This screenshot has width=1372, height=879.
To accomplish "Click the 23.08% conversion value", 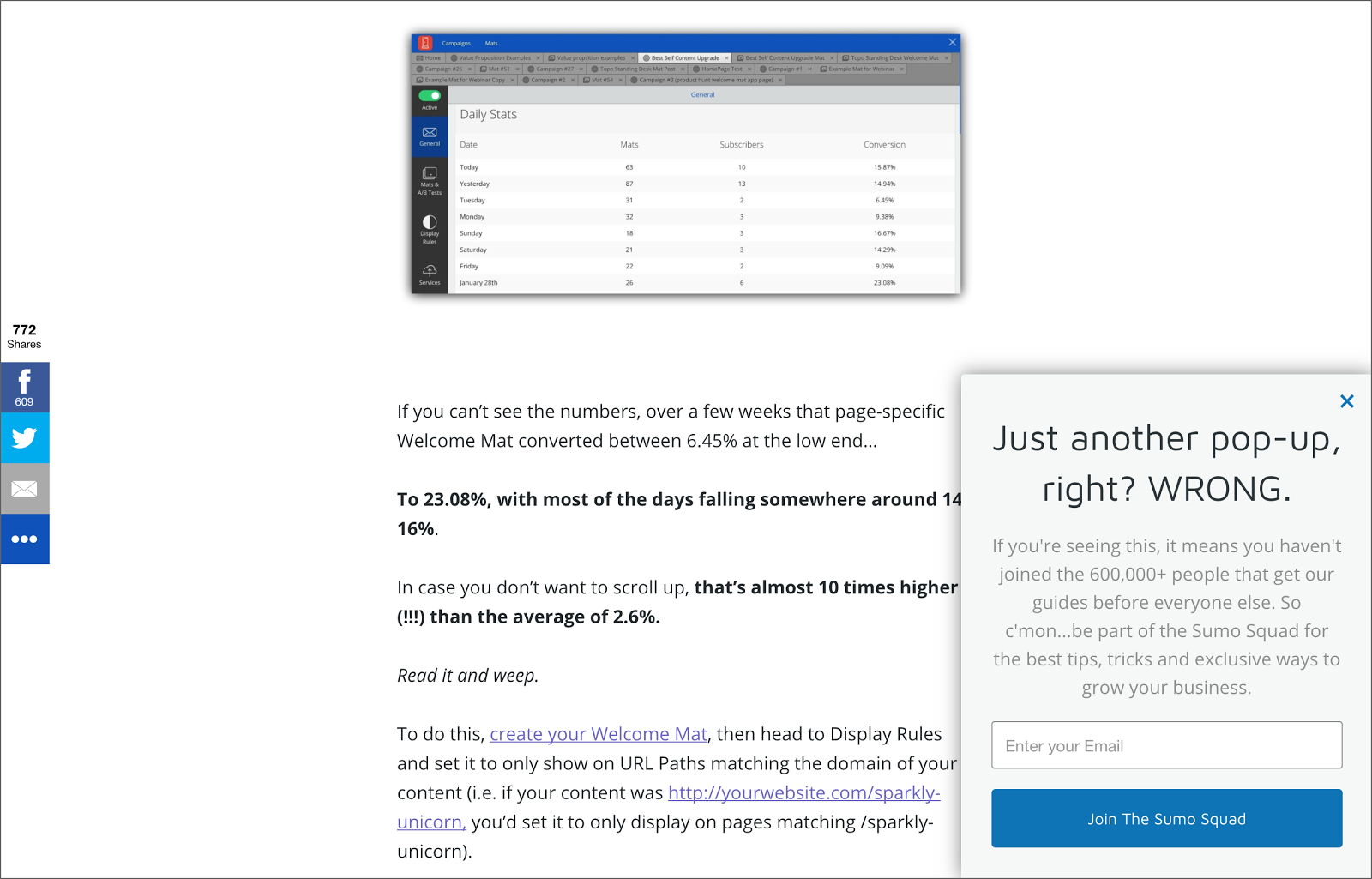I will pos(885,283).
